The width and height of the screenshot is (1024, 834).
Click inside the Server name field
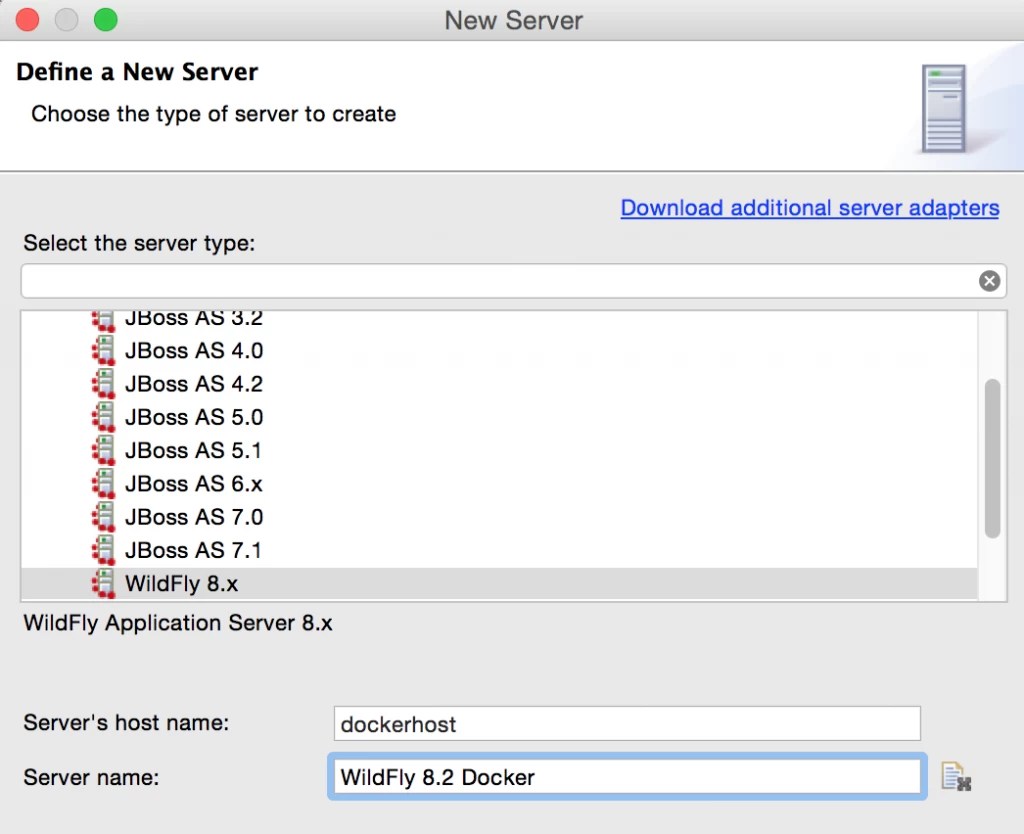coord(626,776)
